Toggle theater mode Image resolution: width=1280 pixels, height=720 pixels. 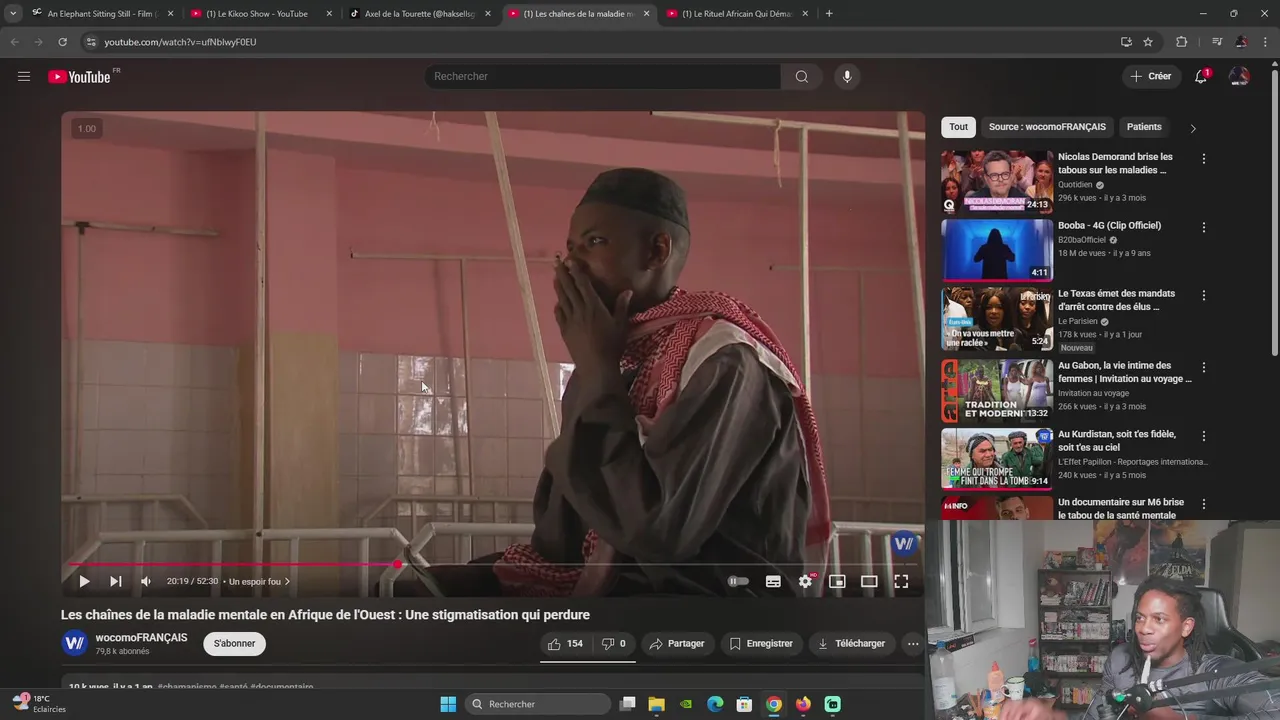(x=869, y=581)
